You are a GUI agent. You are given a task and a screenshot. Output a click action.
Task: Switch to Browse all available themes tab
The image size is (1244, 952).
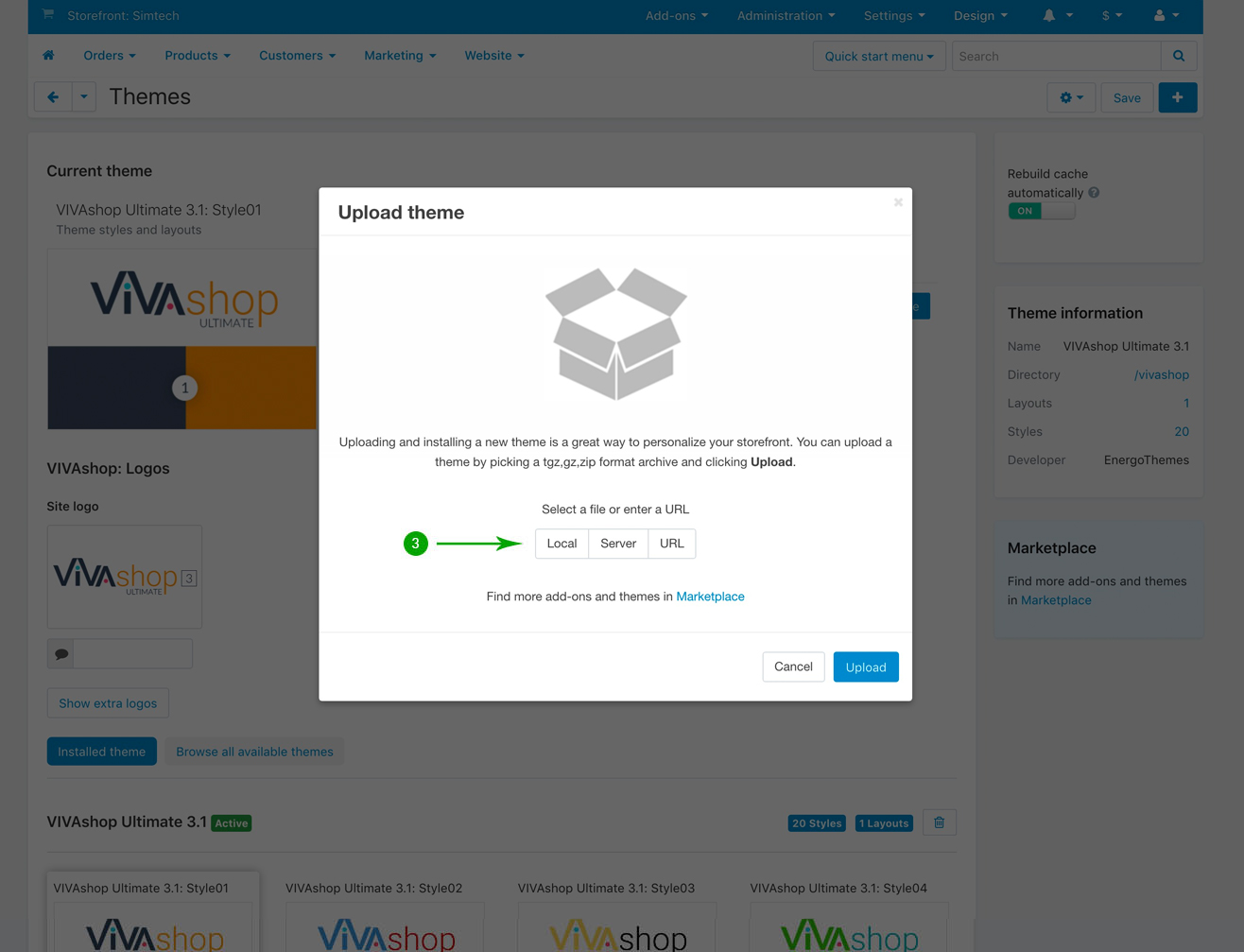tap(254, 752)
